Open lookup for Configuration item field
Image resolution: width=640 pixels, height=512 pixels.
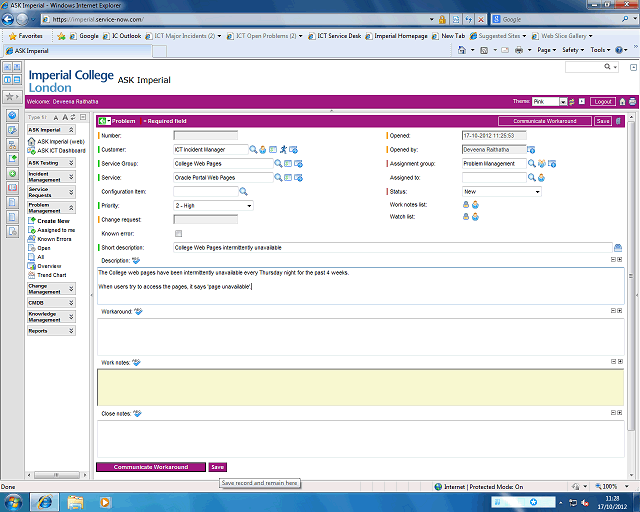pos(243,191)
